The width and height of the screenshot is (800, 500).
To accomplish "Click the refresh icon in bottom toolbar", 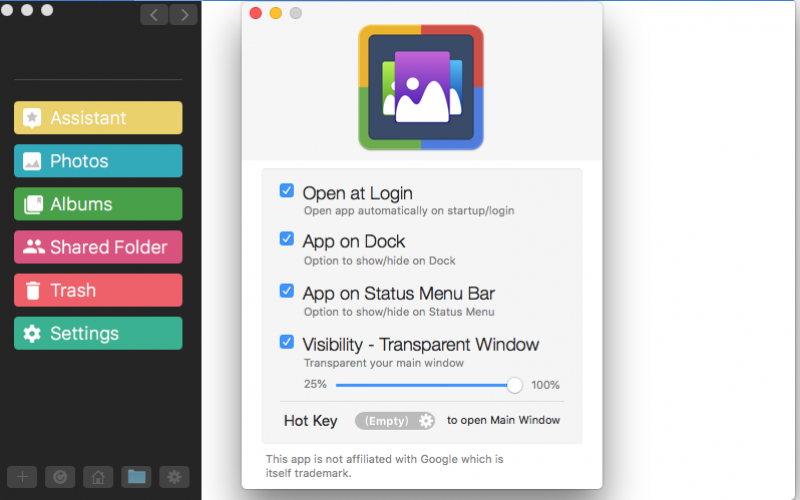I will [x=60, y=477].
